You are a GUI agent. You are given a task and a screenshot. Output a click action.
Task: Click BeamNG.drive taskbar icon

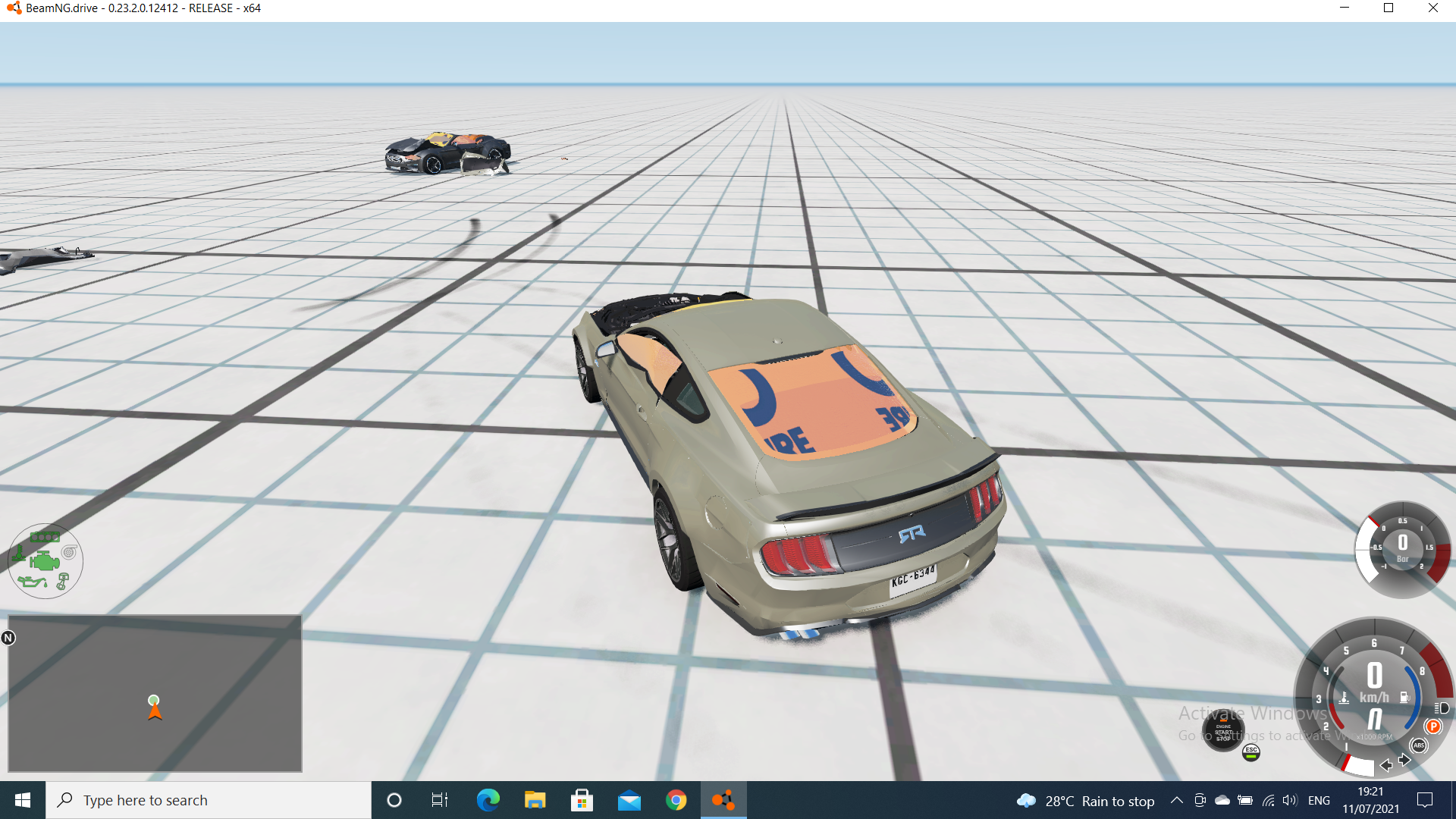[723, 800]
